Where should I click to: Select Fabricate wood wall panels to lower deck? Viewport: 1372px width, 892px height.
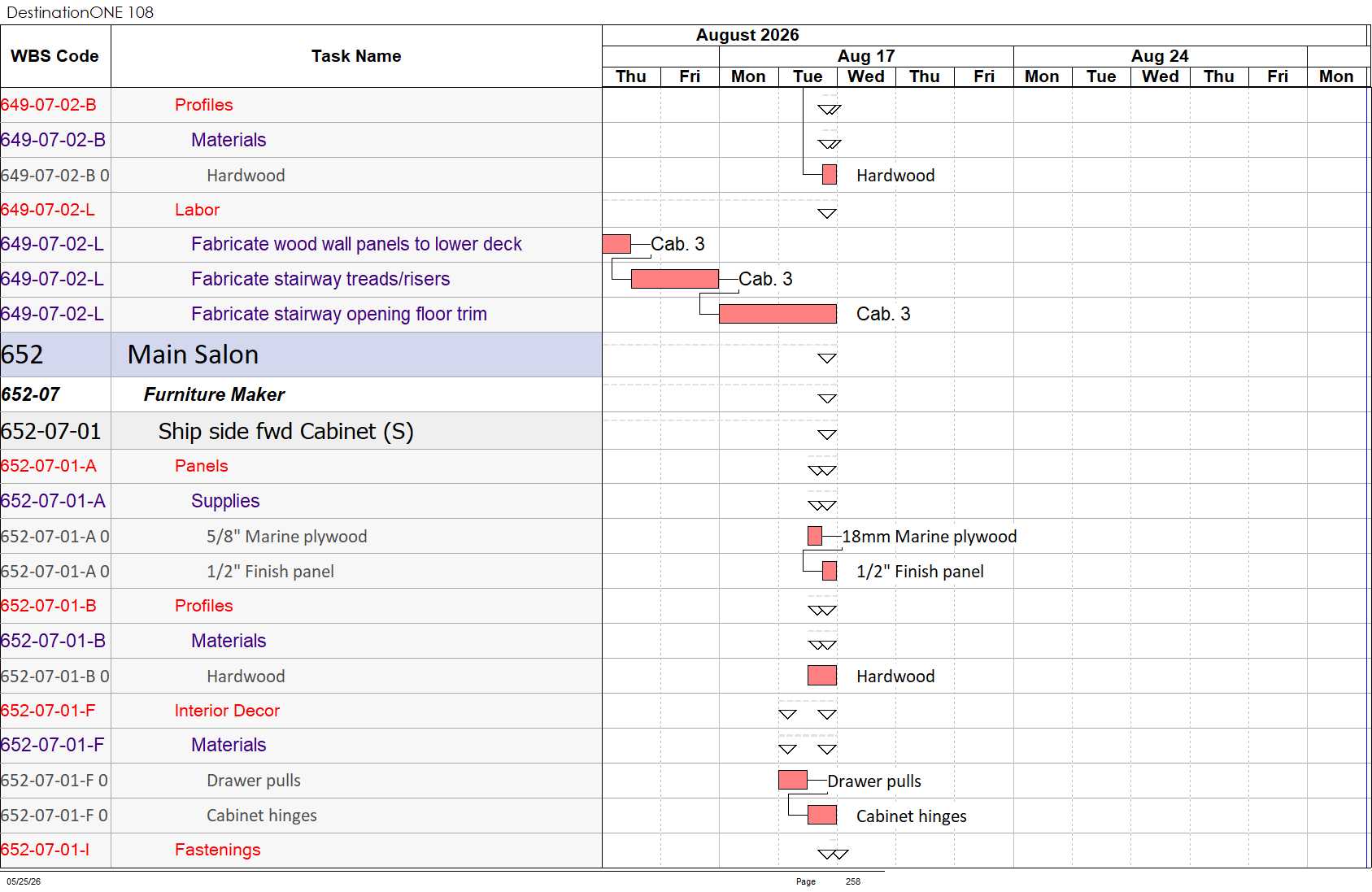pyautogui.click(x=356, y=244)
